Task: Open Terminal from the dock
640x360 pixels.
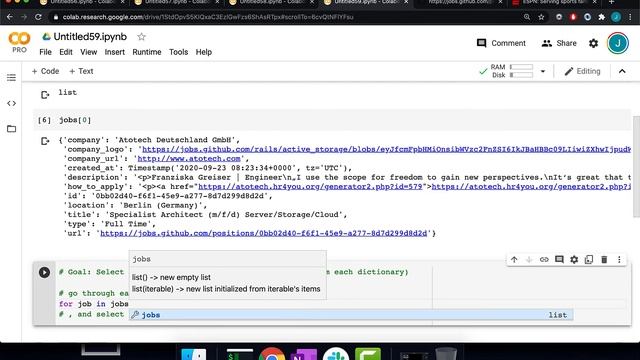Action: (x=240, y=354)
